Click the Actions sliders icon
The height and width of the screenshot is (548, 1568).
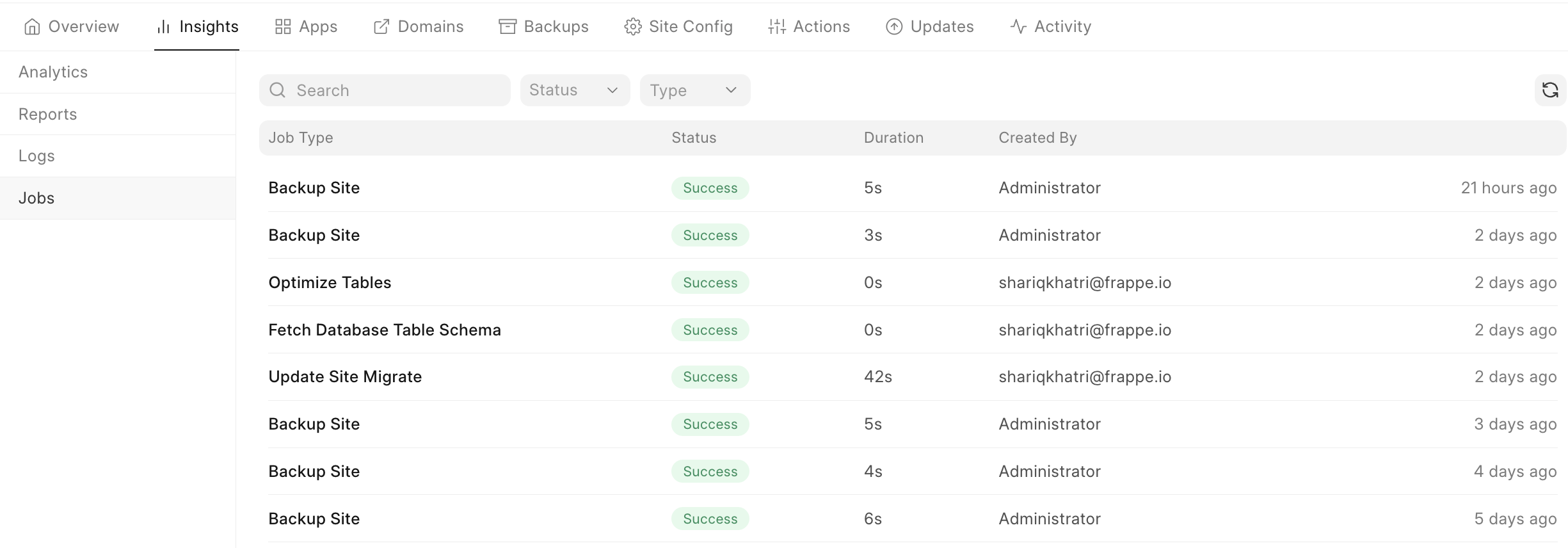(777, 27)
